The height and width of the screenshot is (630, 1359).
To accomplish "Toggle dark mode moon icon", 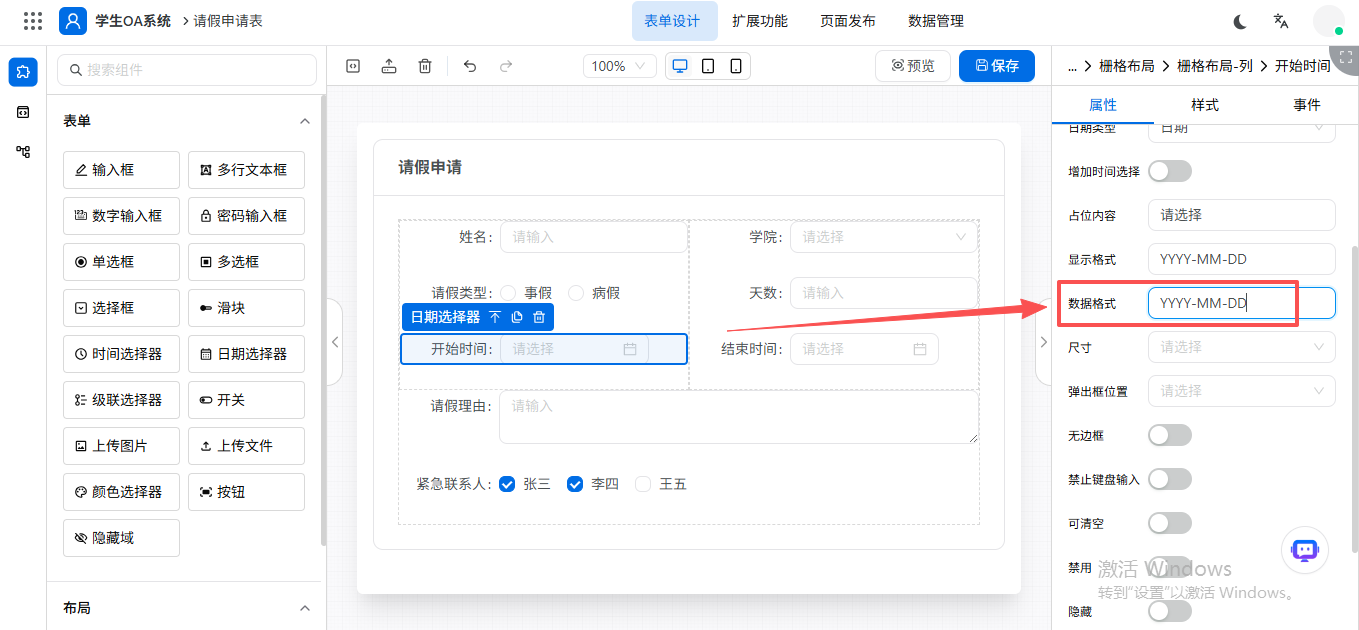I will coord(1240,21).
